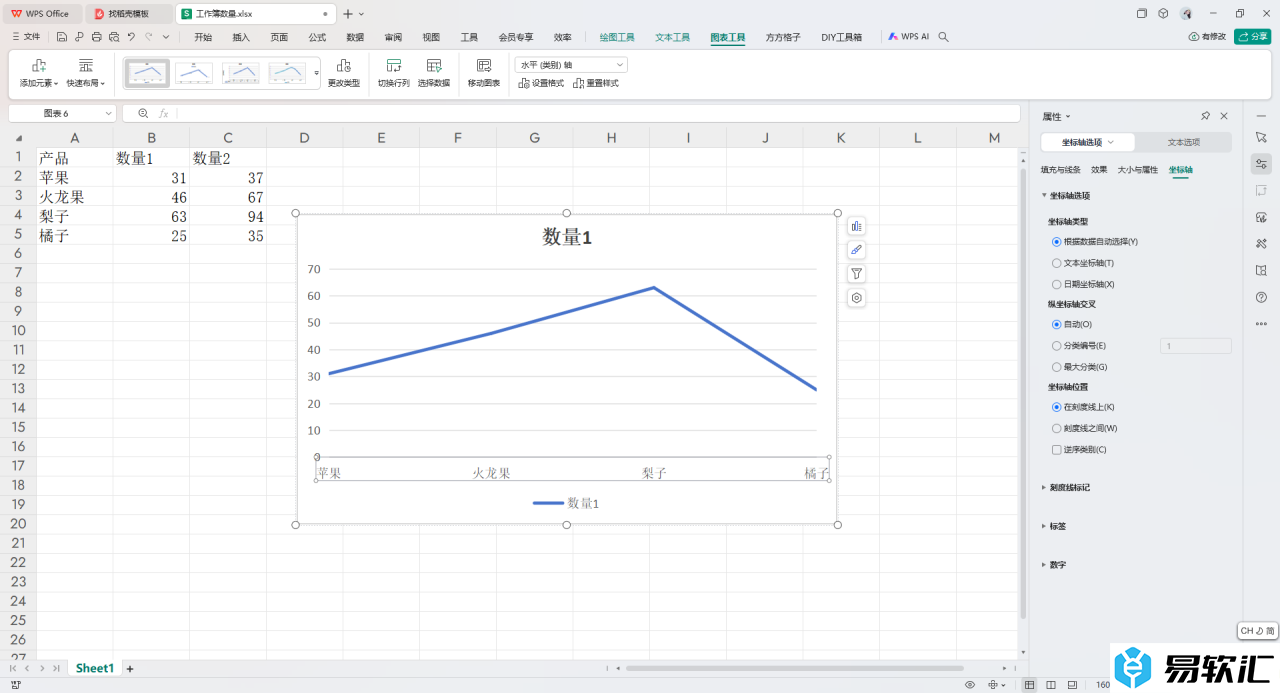
Task: Select the second chart style thumbnail
Action: tap(194, 73)
